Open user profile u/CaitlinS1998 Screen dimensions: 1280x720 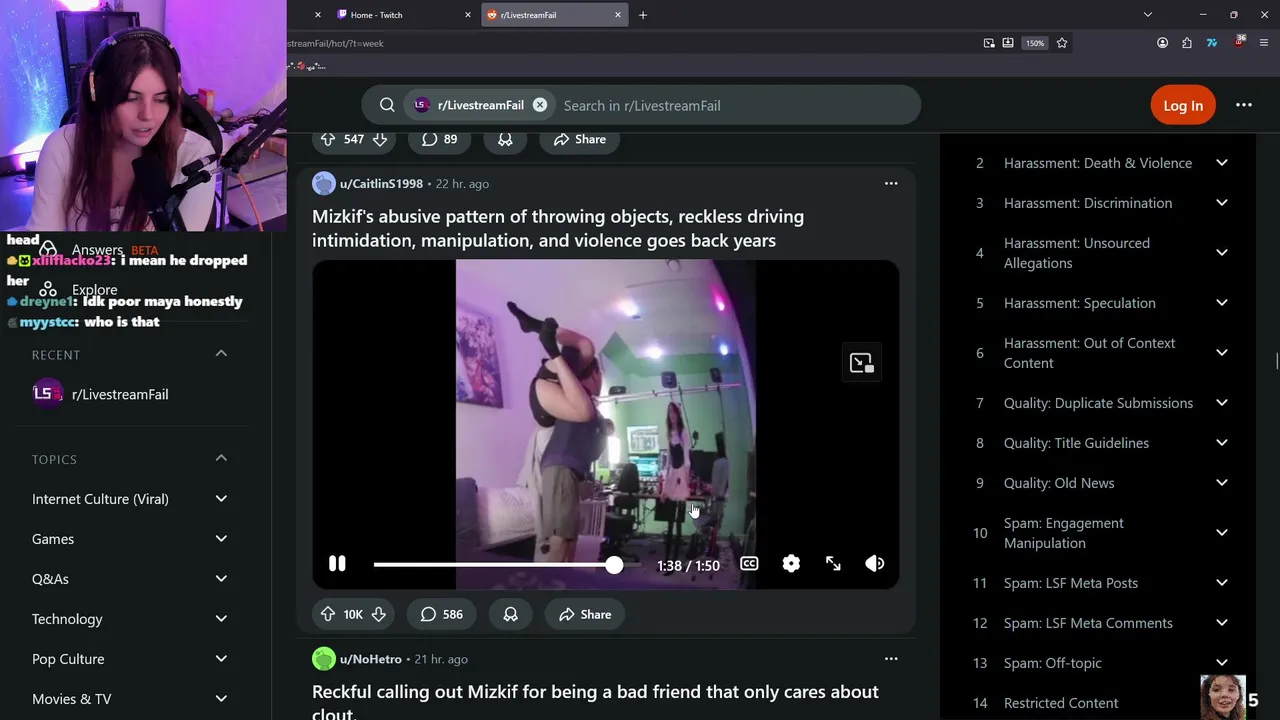pos(381,184)
